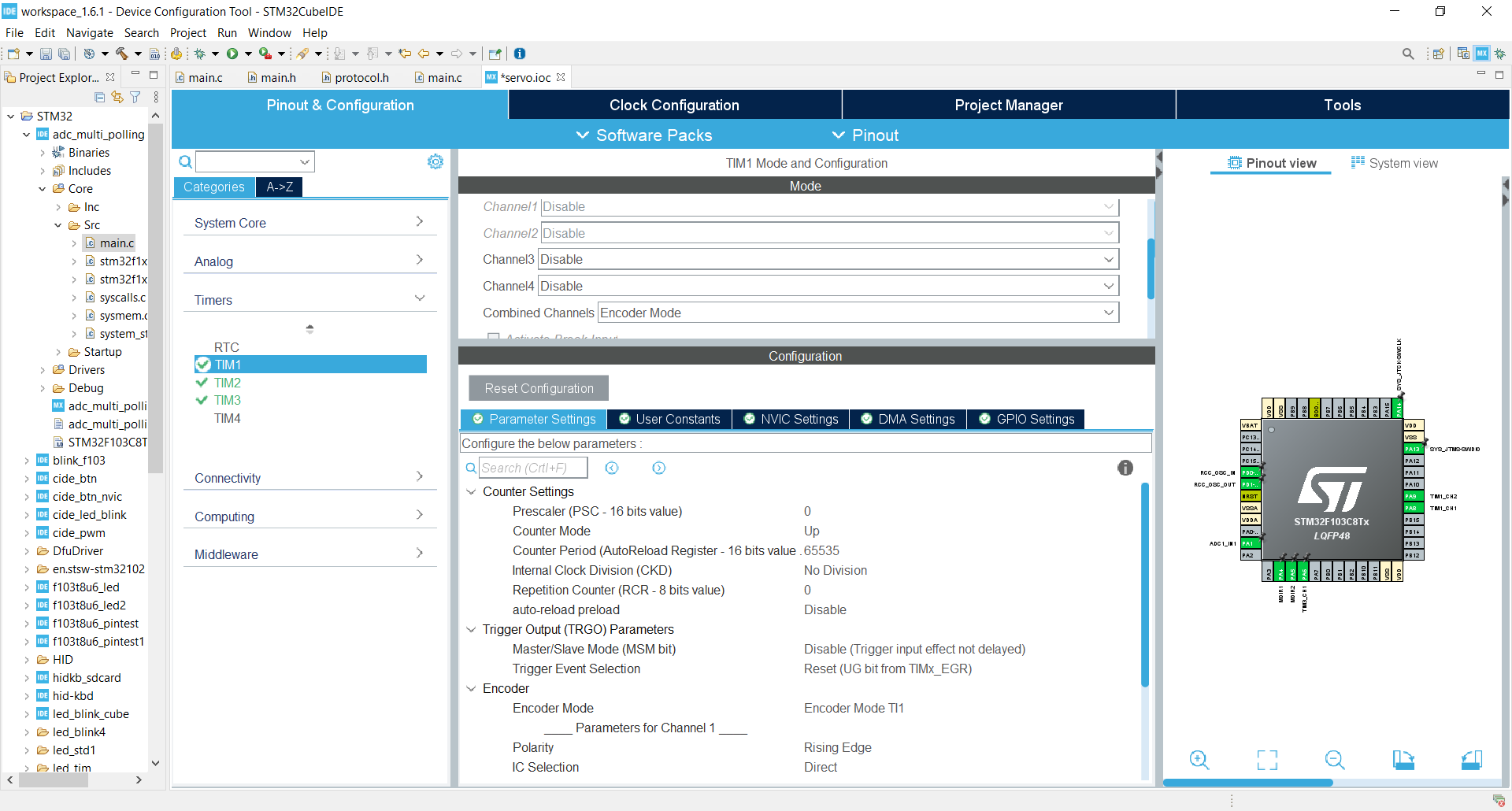Expand the System Core category
Image resolution: width=1512 pixels, height=811 pixels.
(310, 223)
